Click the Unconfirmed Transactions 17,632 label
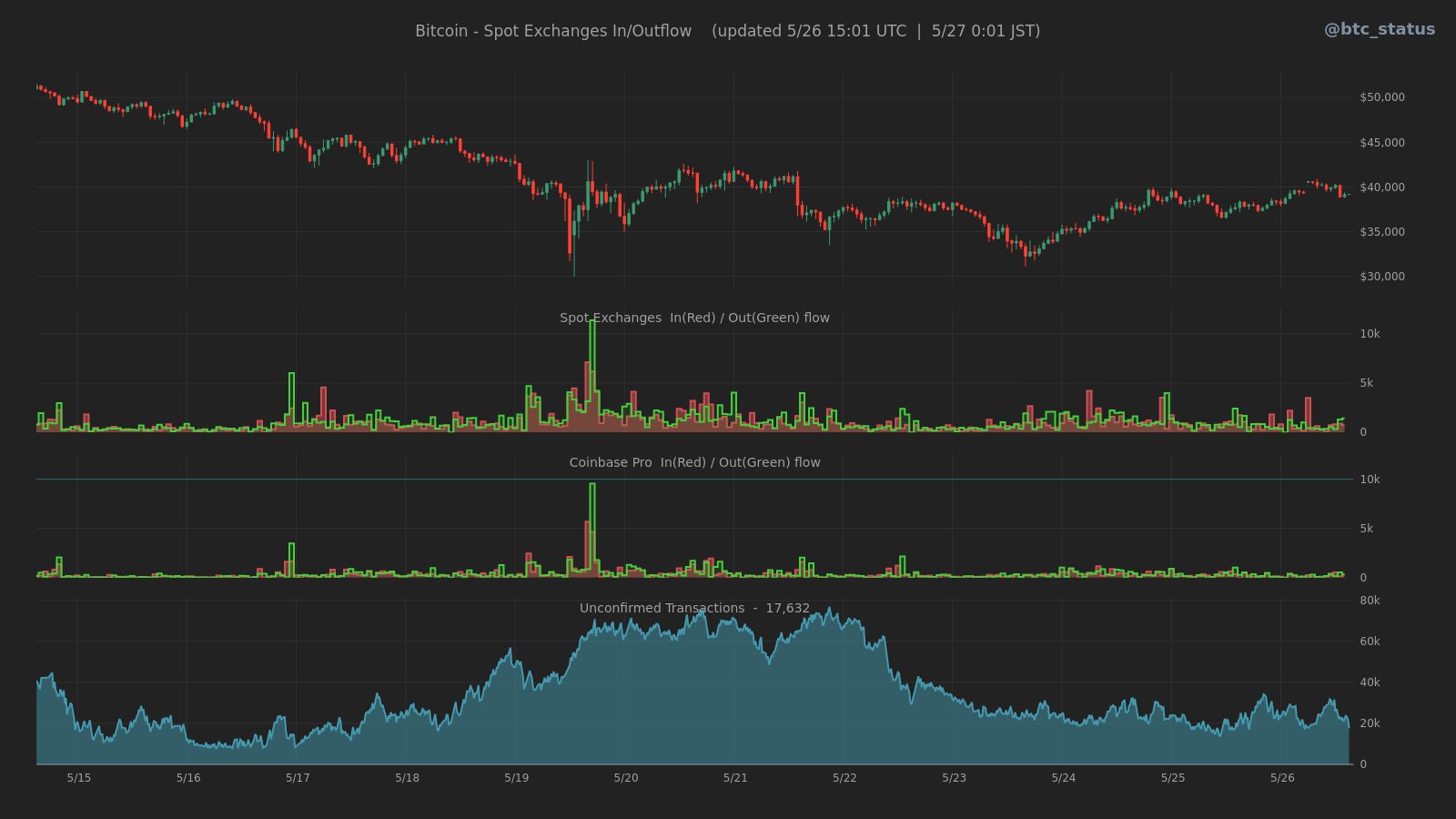 coord(695,608)
